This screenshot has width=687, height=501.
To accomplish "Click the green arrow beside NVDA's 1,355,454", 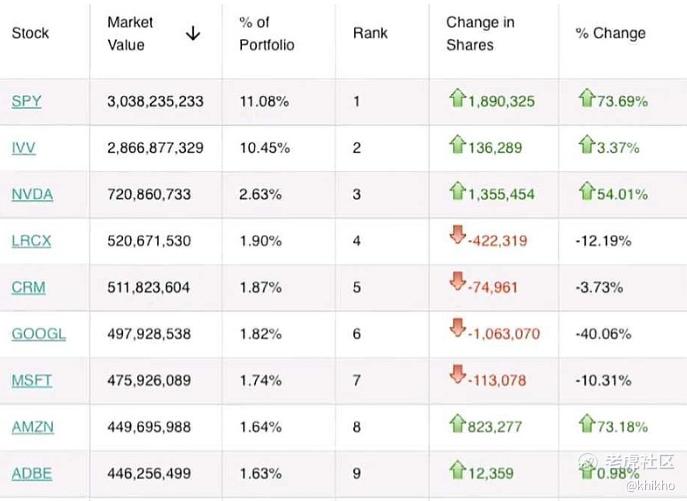I will pyautogui.click(x=457, y=191).
